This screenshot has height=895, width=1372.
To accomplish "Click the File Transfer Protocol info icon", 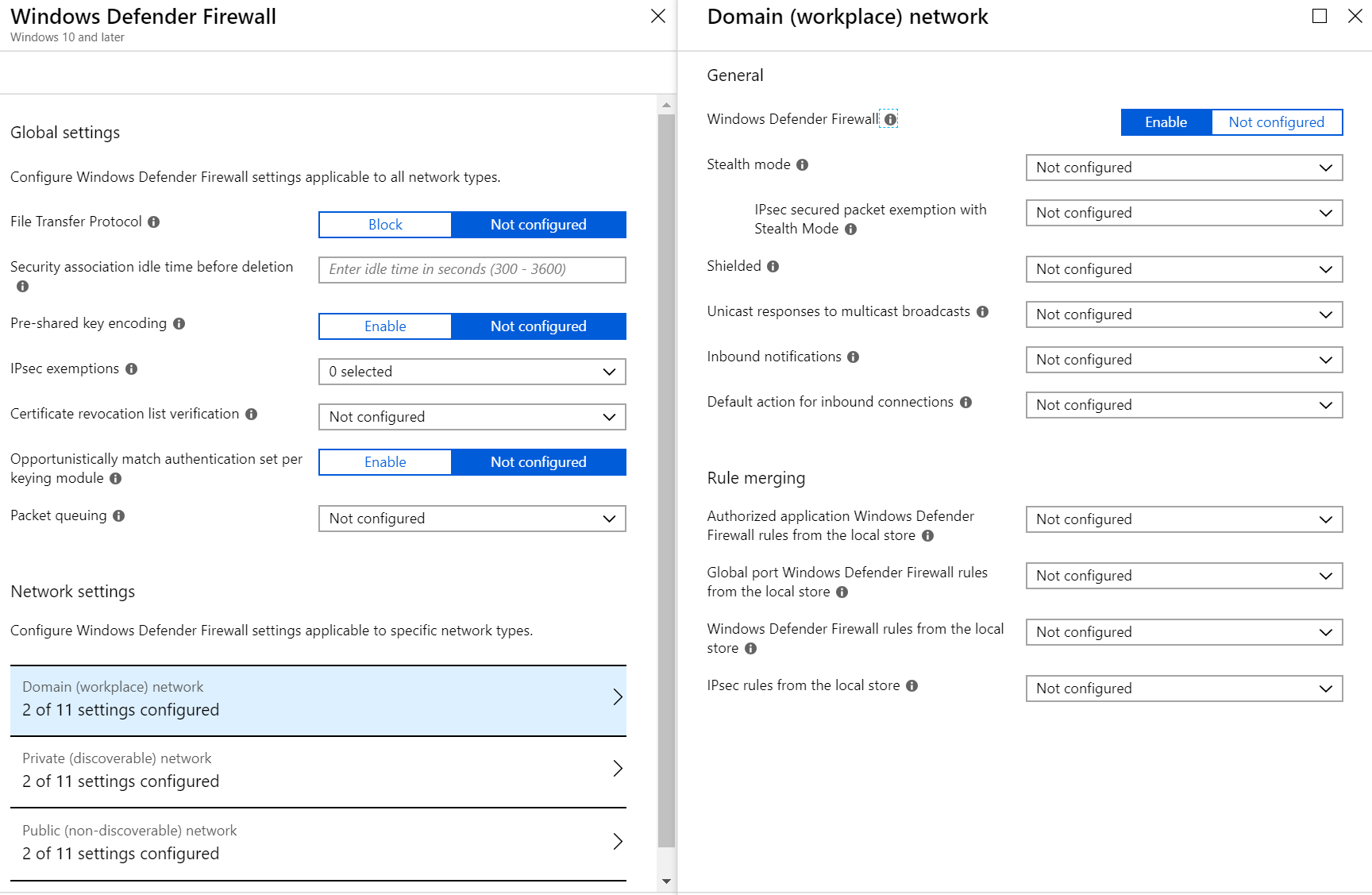I will tap(153, 222).
